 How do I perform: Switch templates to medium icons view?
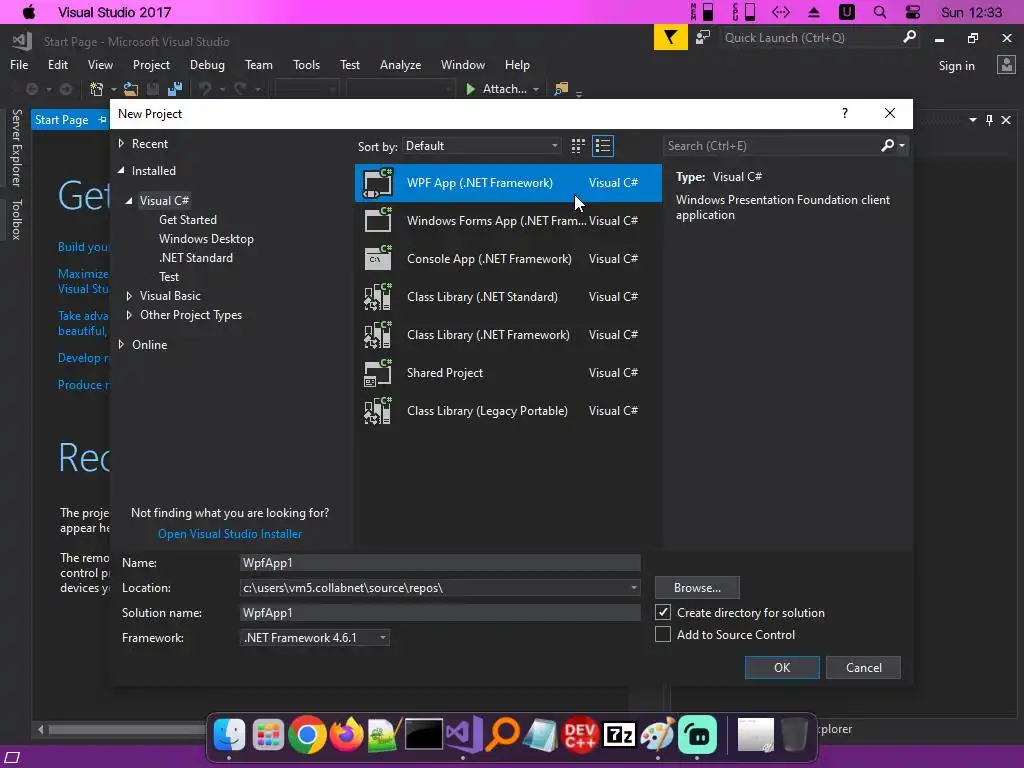[578, 146]
